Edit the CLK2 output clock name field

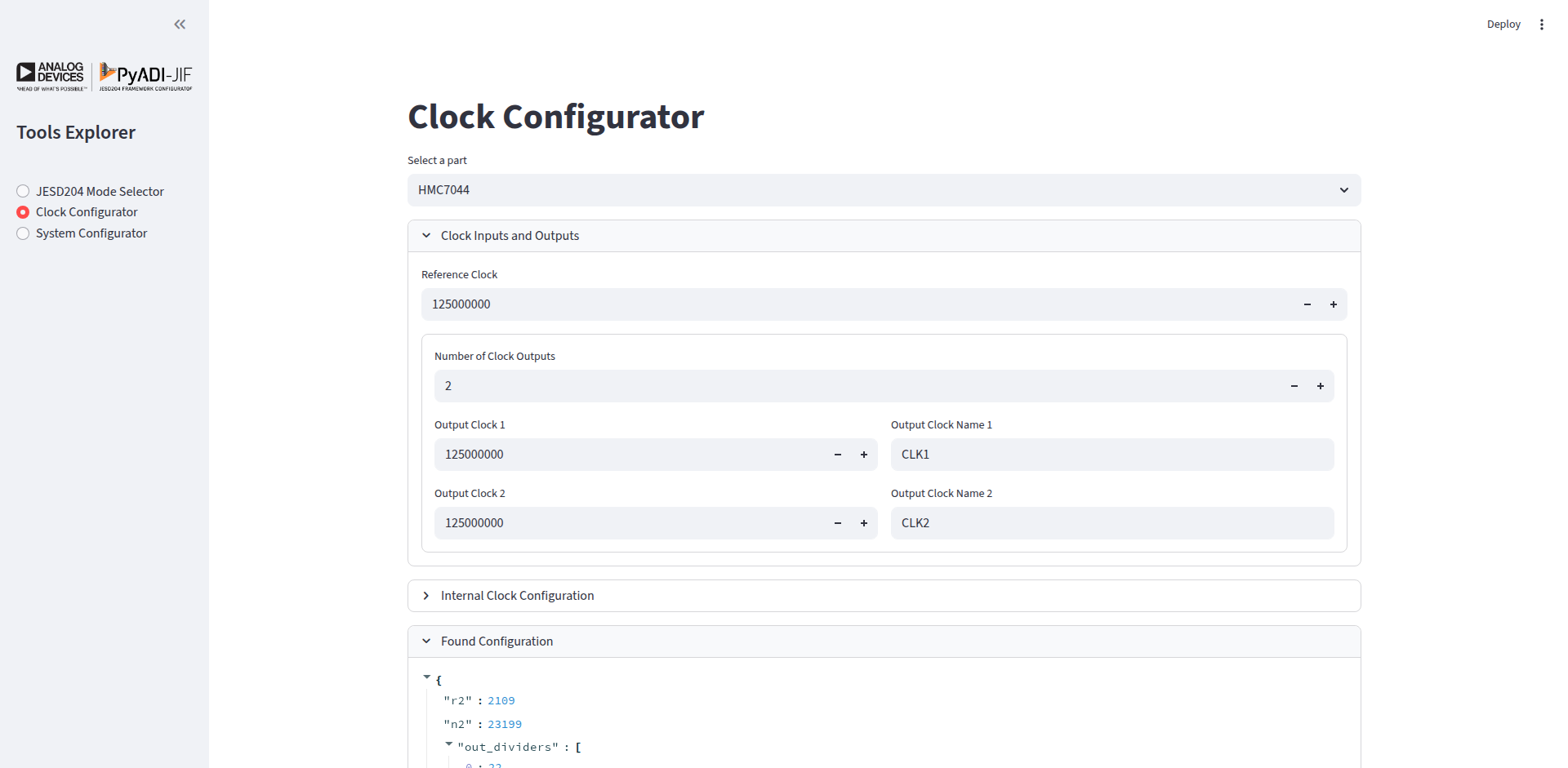pyautogui.click(x=1111, y=522)
